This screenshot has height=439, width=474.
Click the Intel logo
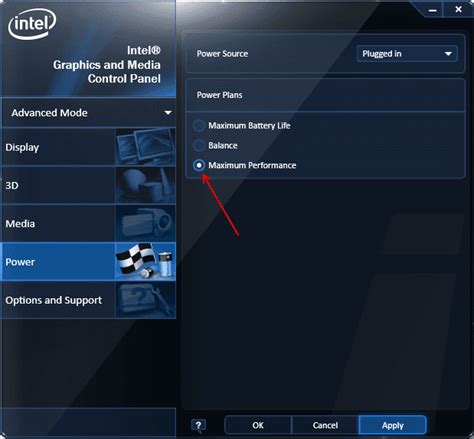pyautogui.click(x=32, y=24)
